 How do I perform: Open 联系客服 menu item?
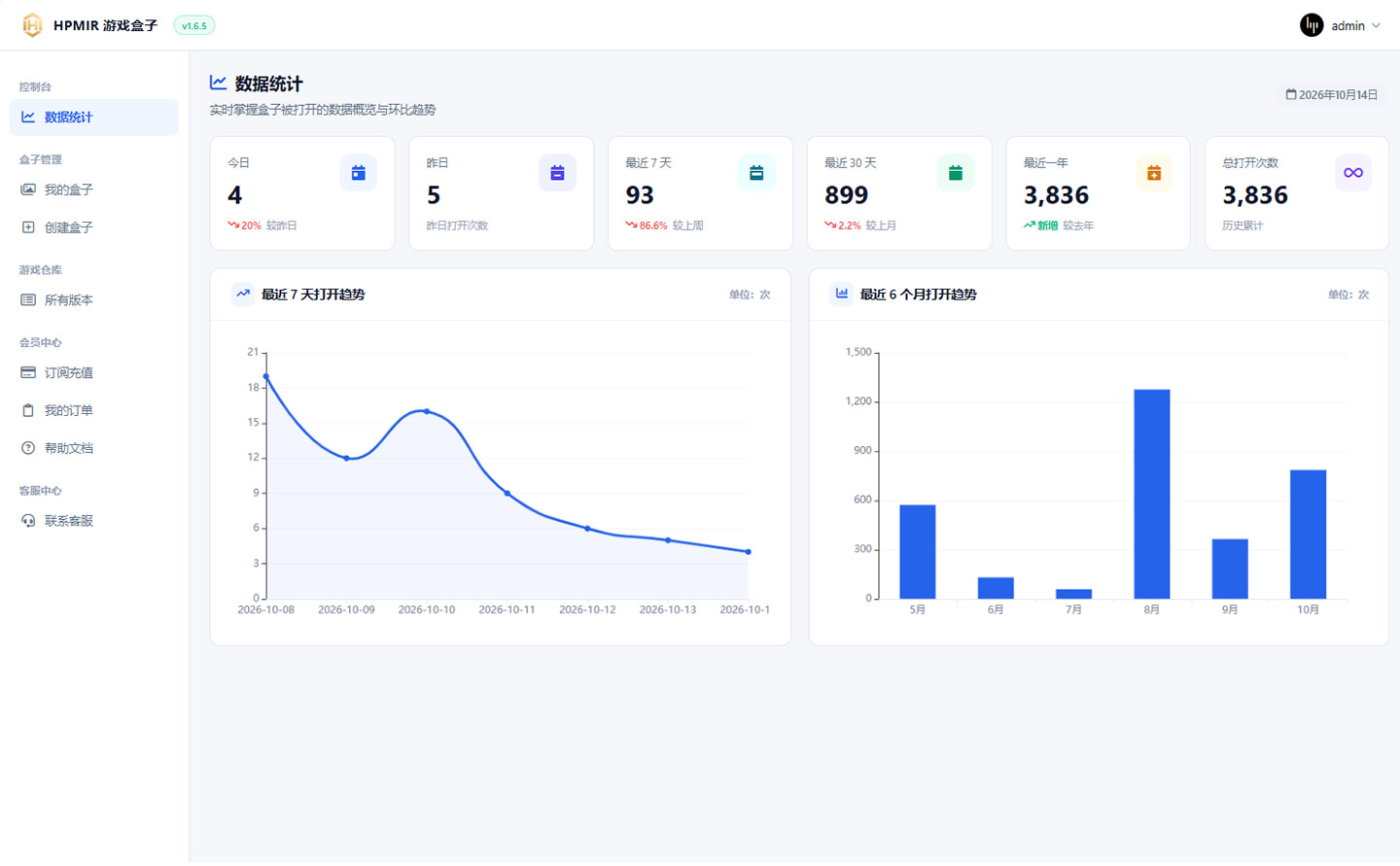[x=93, y=521]
